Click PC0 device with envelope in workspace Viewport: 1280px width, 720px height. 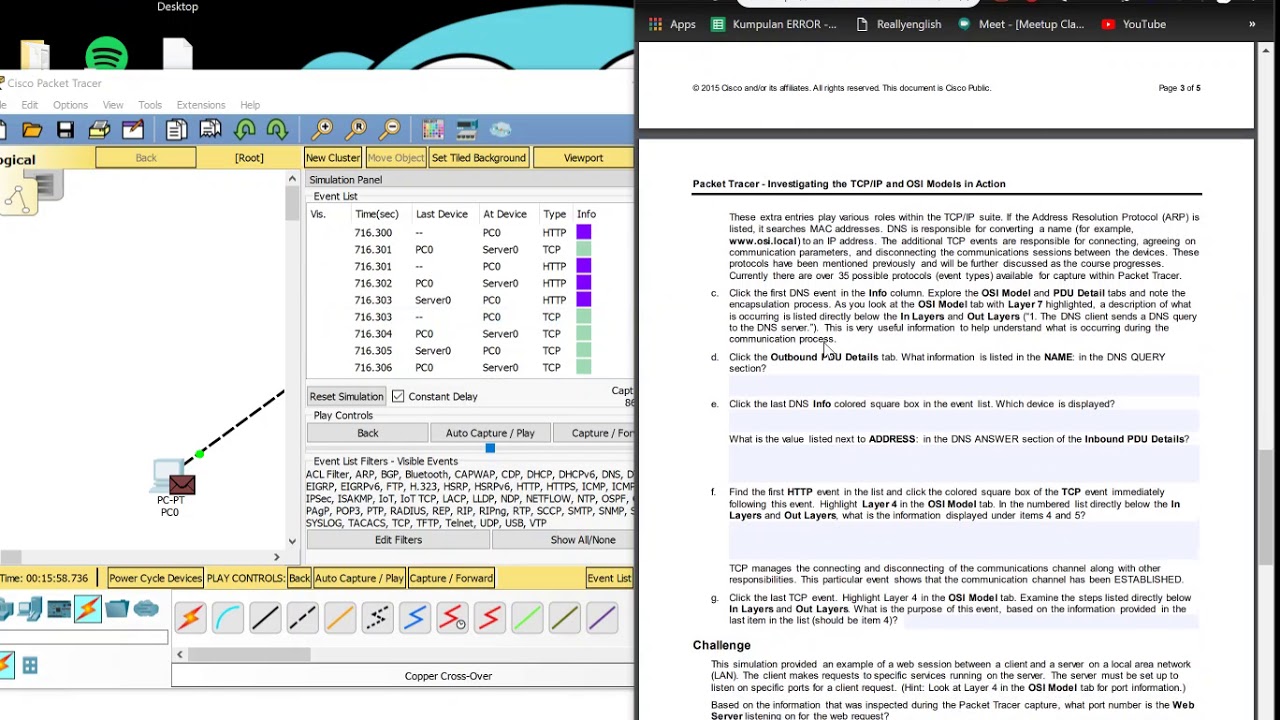[172, 478]
